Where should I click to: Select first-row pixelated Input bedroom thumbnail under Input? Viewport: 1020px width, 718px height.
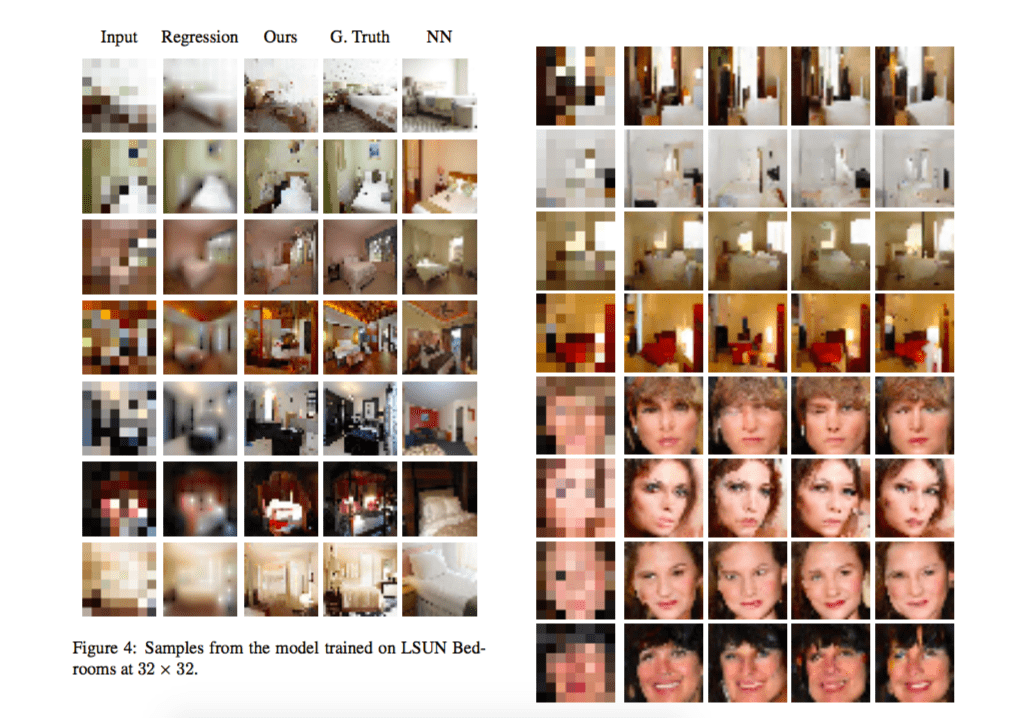coord(119,96)
